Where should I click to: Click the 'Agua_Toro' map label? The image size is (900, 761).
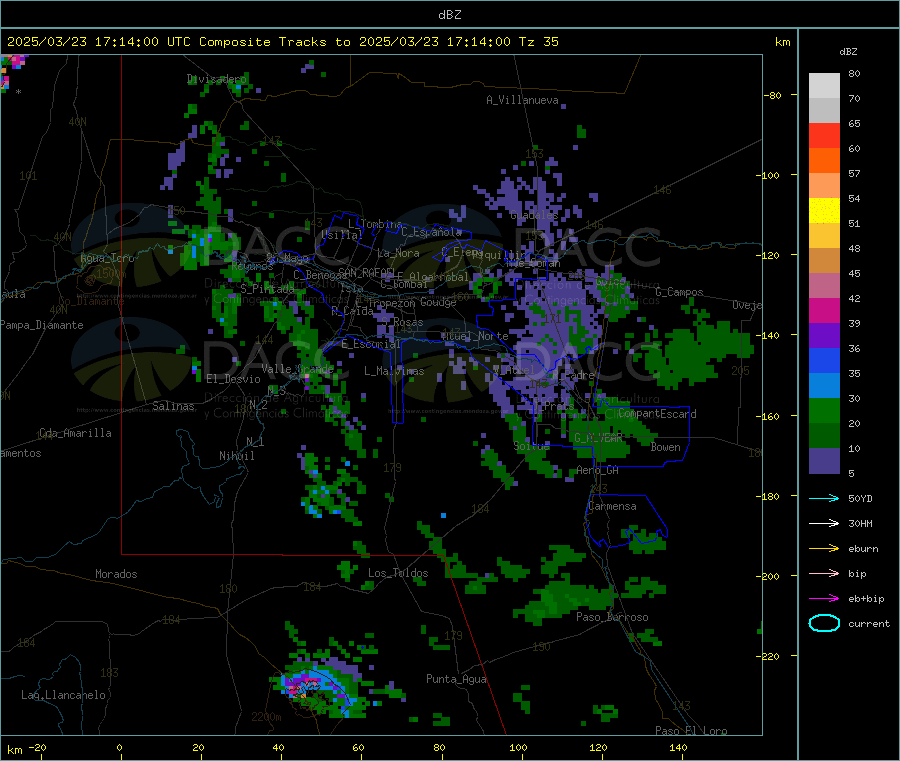click(107, 258)
